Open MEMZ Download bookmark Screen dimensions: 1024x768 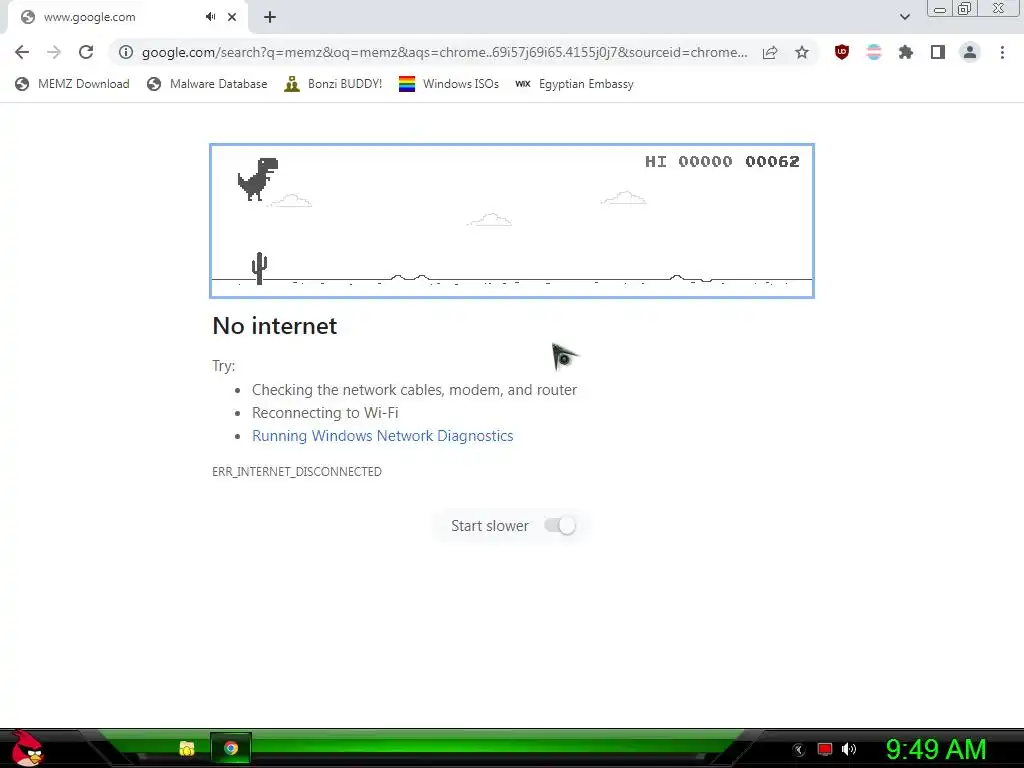[x=72, y=84]
